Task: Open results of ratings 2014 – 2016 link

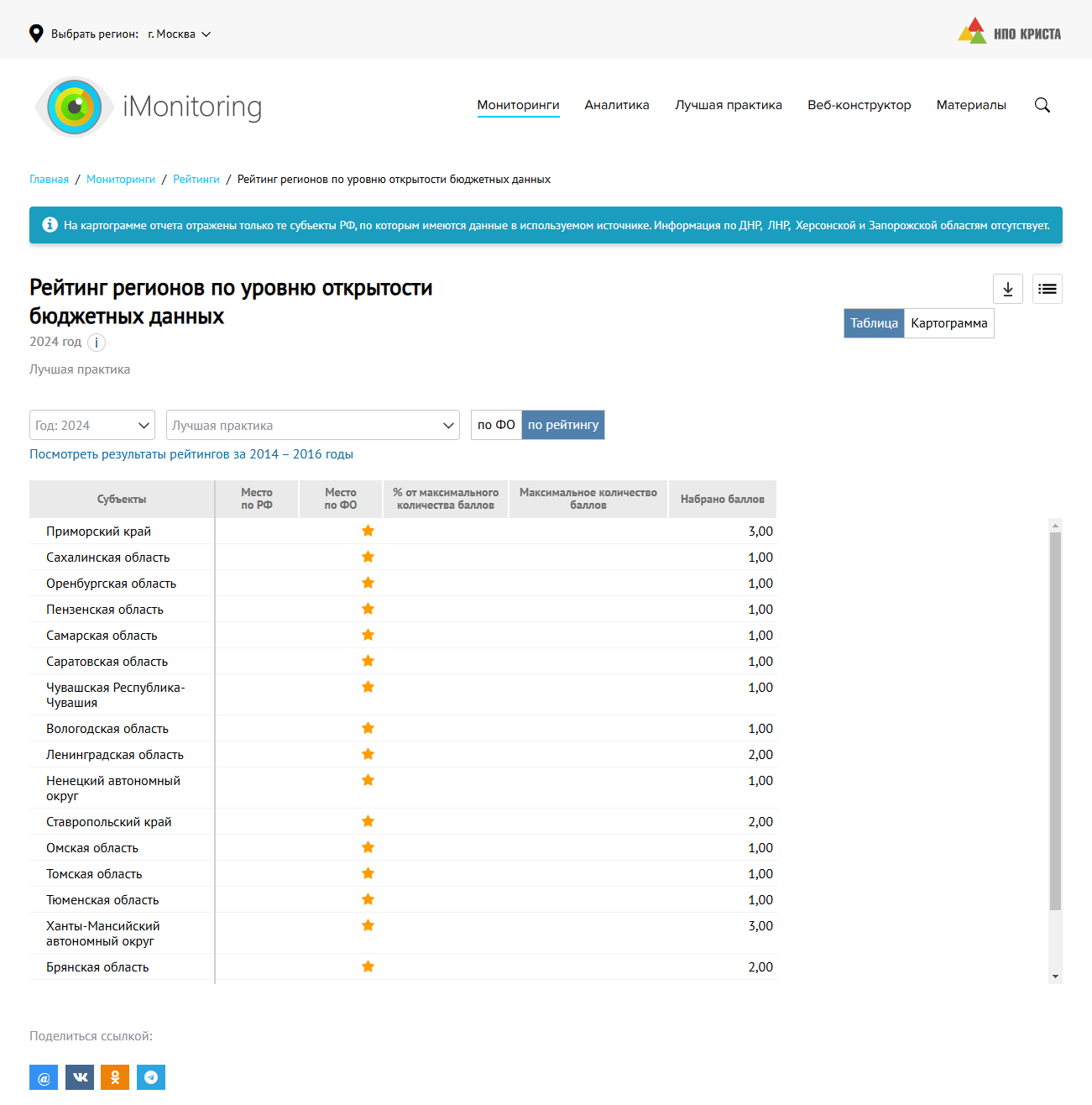Action: coord(191,454)
